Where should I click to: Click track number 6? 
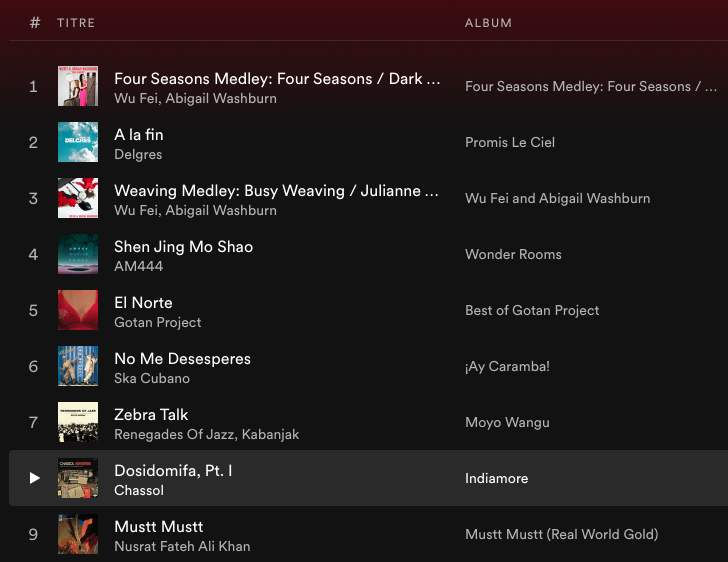point(33,366)
